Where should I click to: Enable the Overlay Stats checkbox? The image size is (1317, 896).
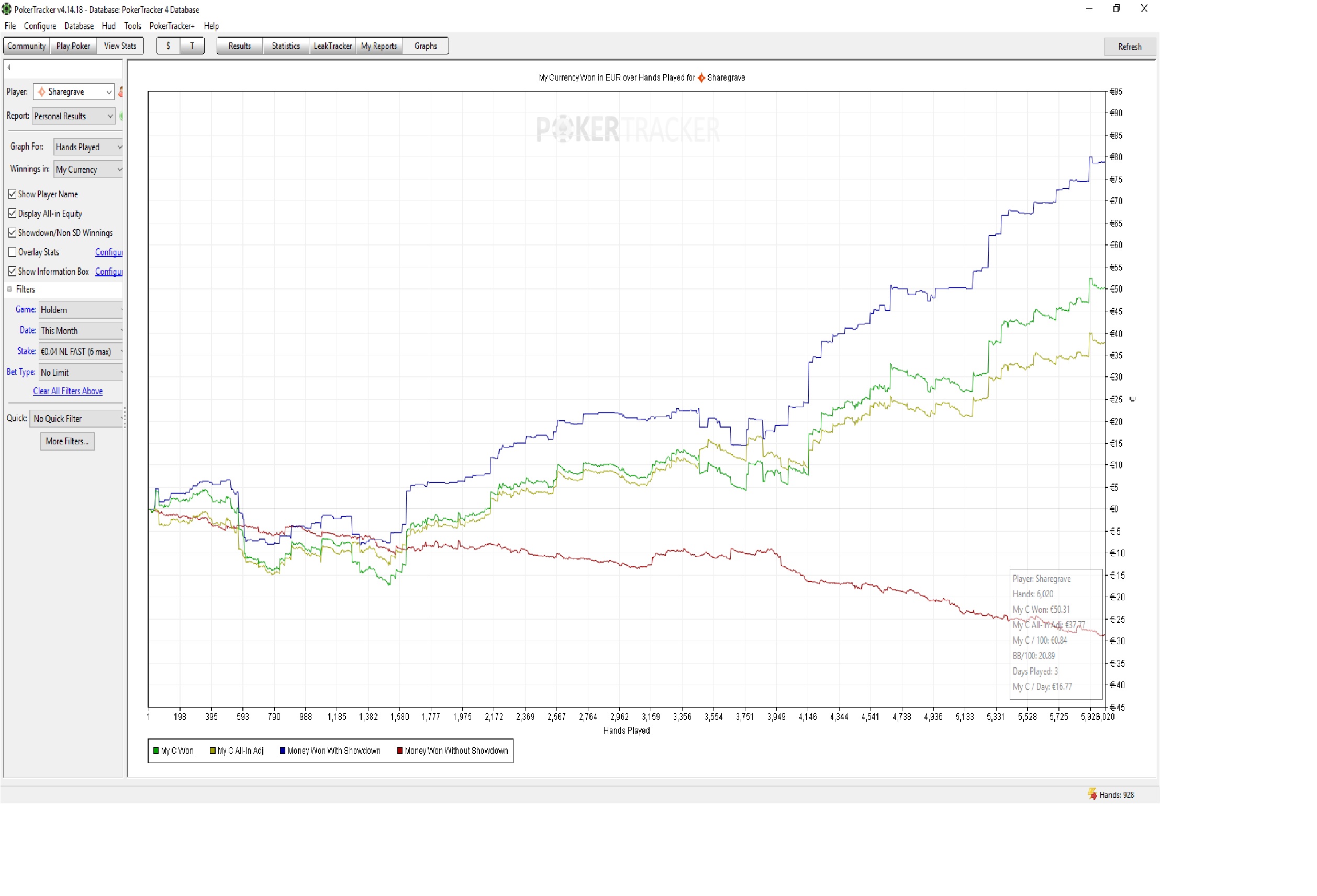pyautogui.click(x=13, y=252)
